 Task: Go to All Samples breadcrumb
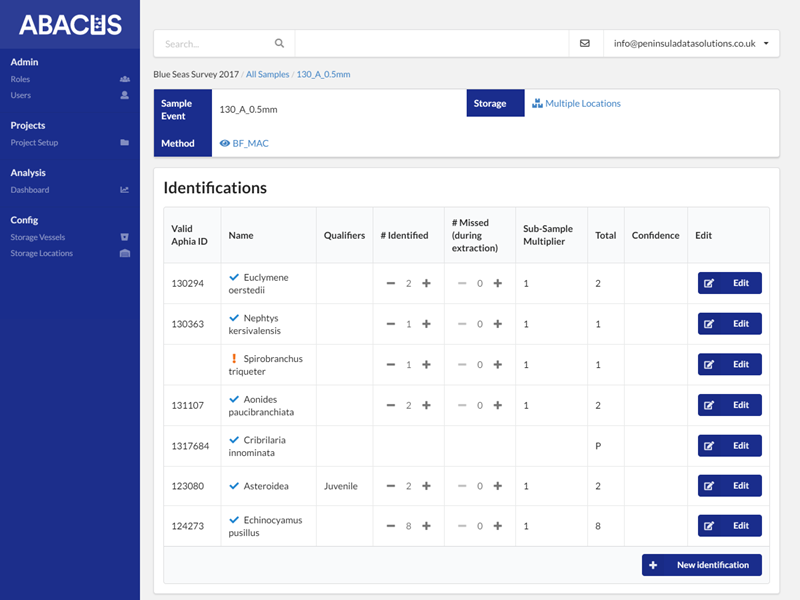[x=267, y=75]
